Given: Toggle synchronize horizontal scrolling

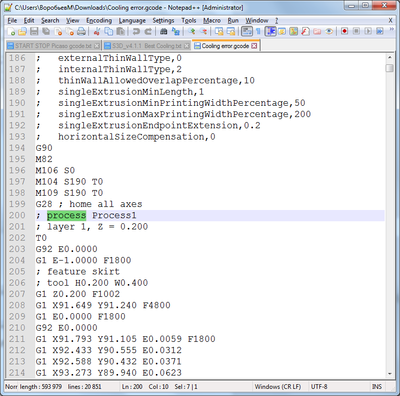Looking at the screenshot, I should coord(231,32).
